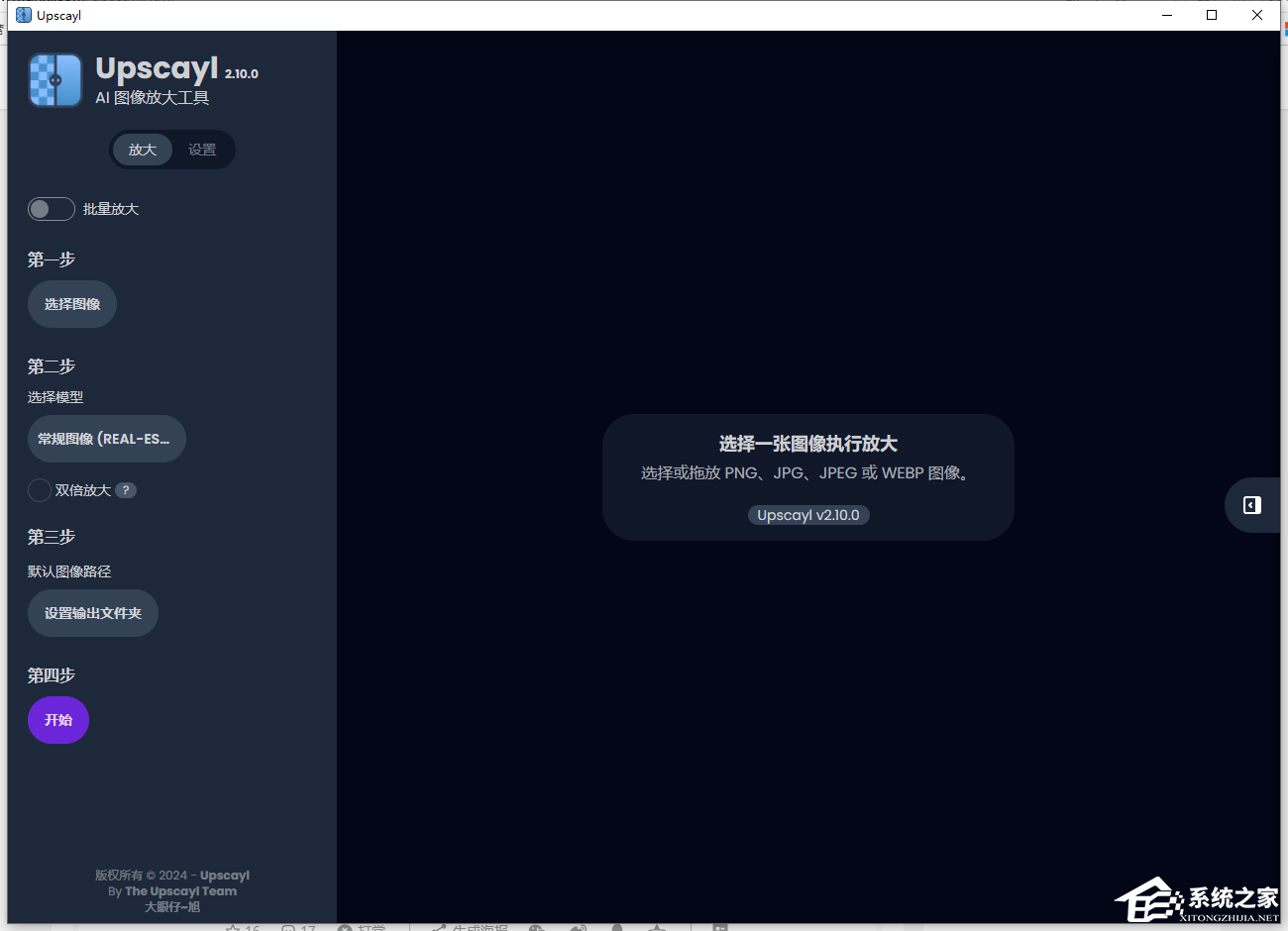Close the Upscayl window
This screenshot has width=1288, height=931.
pos(1257,15)
